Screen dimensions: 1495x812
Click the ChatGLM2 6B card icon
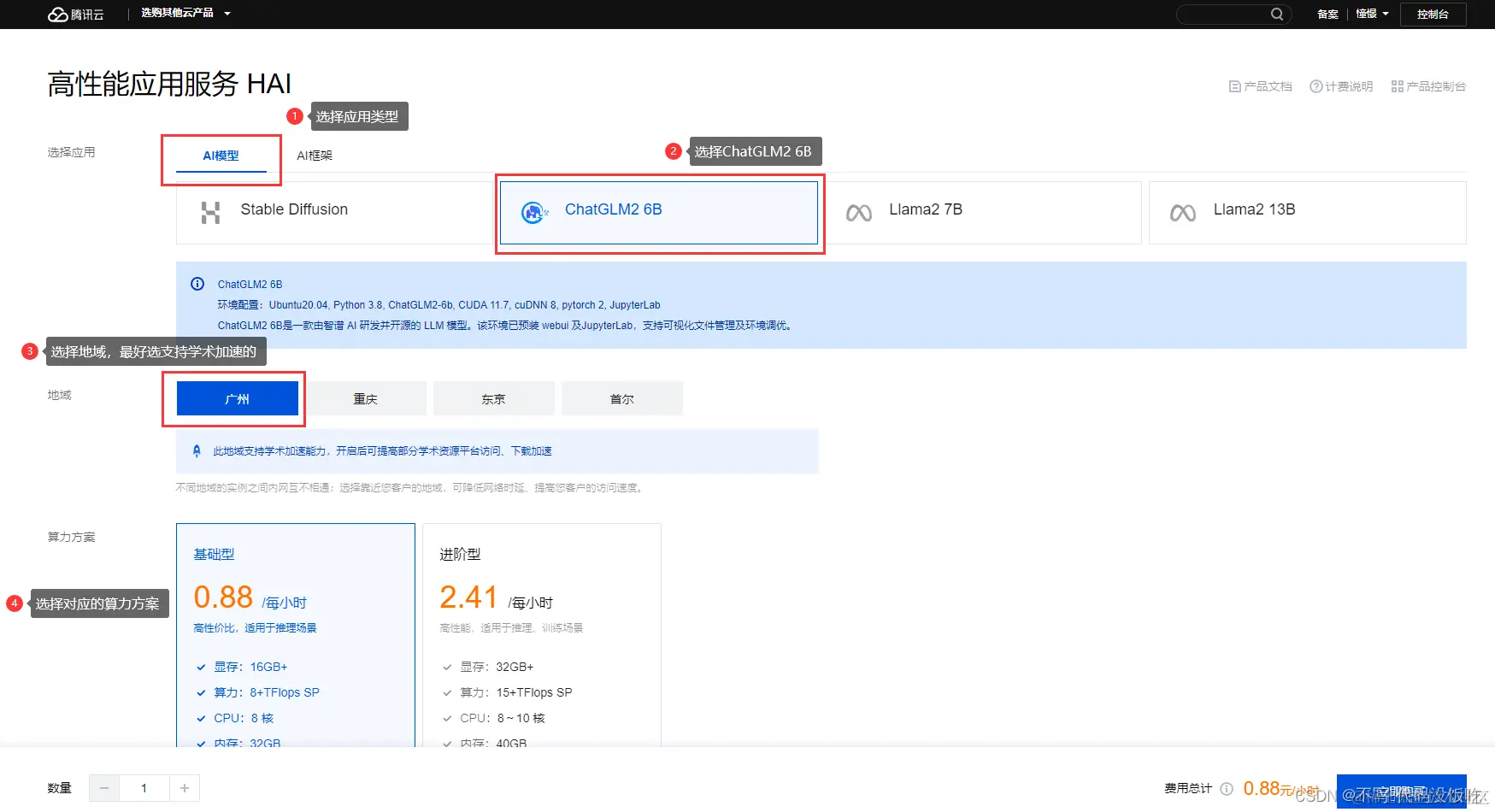pyautogui.click(x=534, y=212)
